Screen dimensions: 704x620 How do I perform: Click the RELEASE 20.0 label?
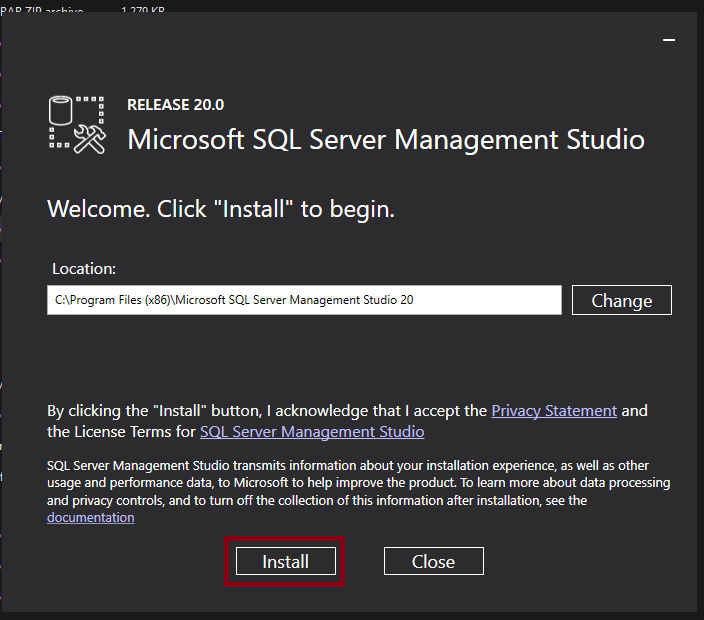pos(176,104)
